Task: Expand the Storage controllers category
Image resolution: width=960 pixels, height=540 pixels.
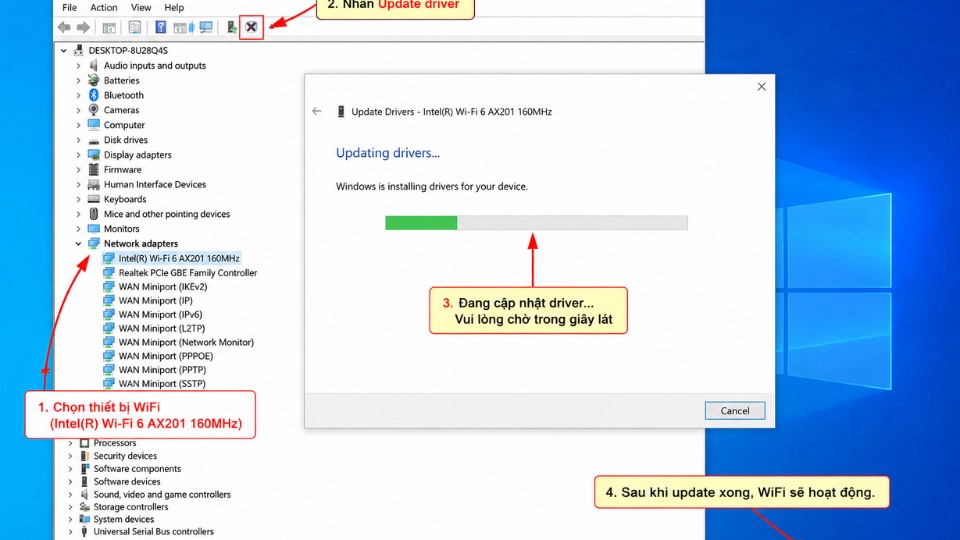Action: (x=70, y=507)
